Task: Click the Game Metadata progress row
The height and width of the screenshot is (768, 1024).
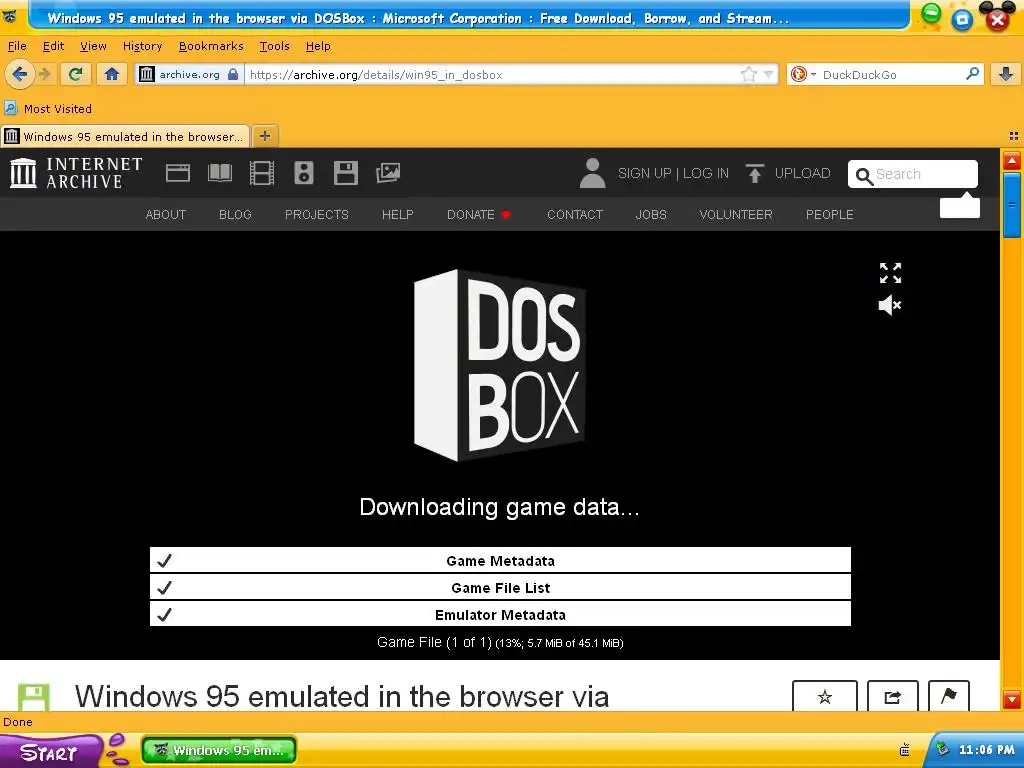Action: point(500,560)
